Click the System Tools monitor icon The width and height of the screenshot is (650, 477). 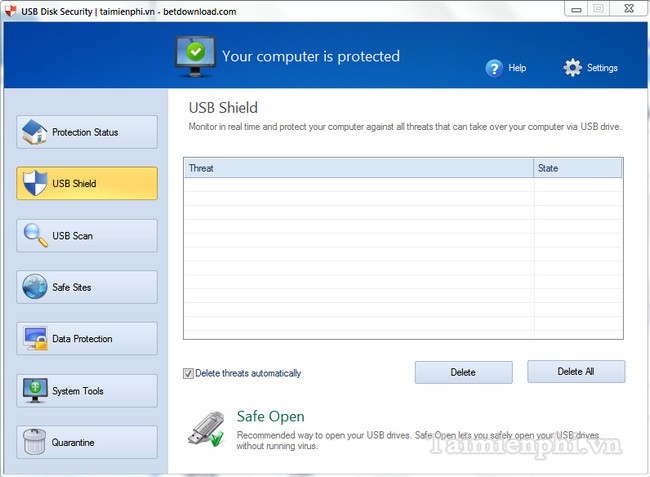click(x=35, y=390)
